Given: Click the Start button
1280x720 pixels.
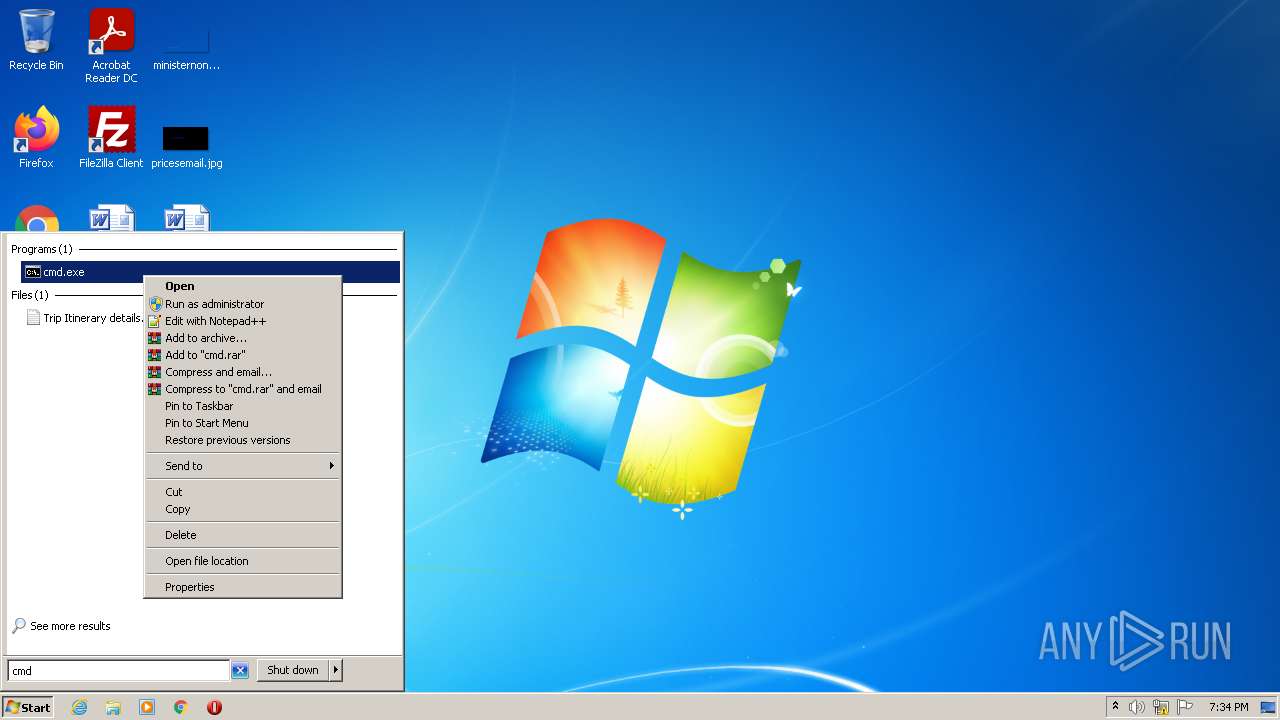Looking at the screenshot, I should pyautogui.click(x=28, y=707).
